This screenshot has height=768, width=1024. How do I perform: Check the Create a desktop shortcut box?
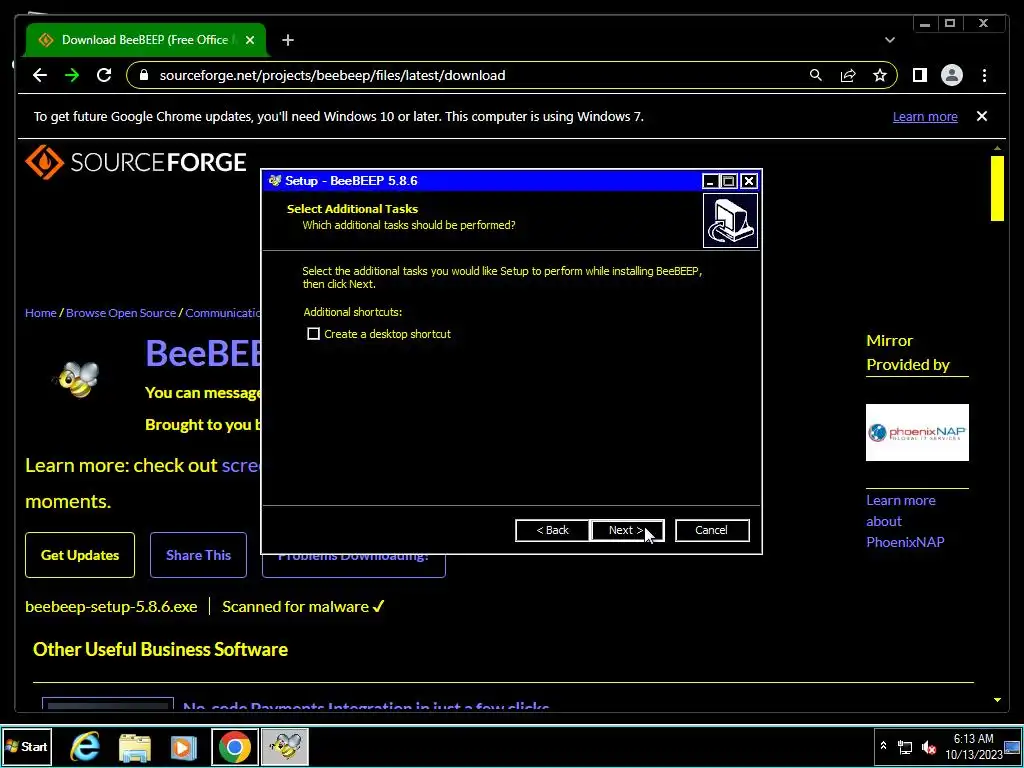(313, 334)
